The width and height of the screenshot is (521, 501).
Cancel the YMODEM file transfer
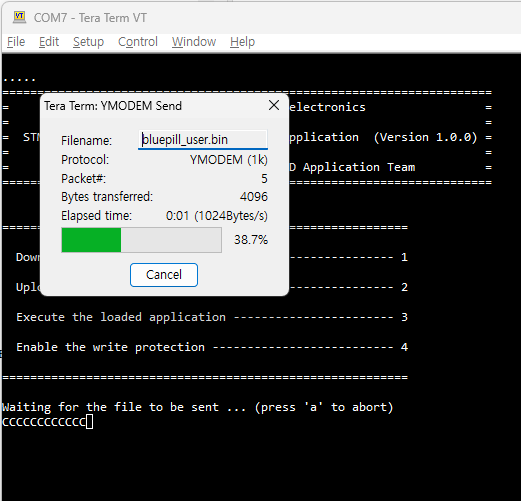164,275
